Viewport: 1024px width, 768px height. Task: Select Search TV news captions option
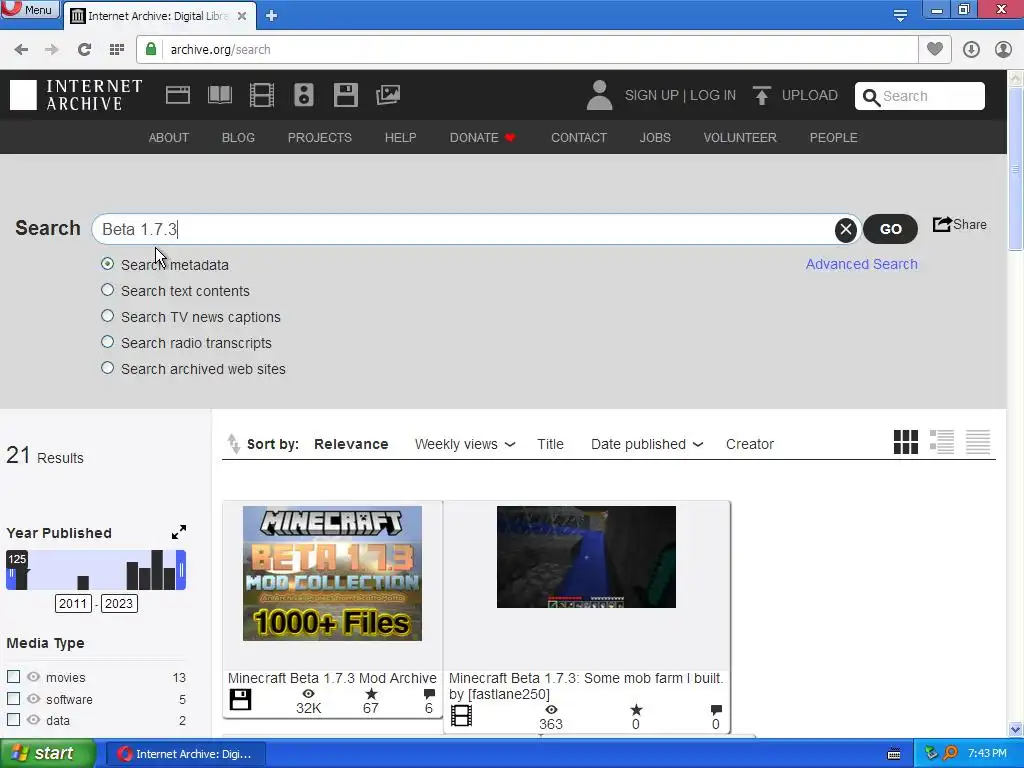point(108,316)
